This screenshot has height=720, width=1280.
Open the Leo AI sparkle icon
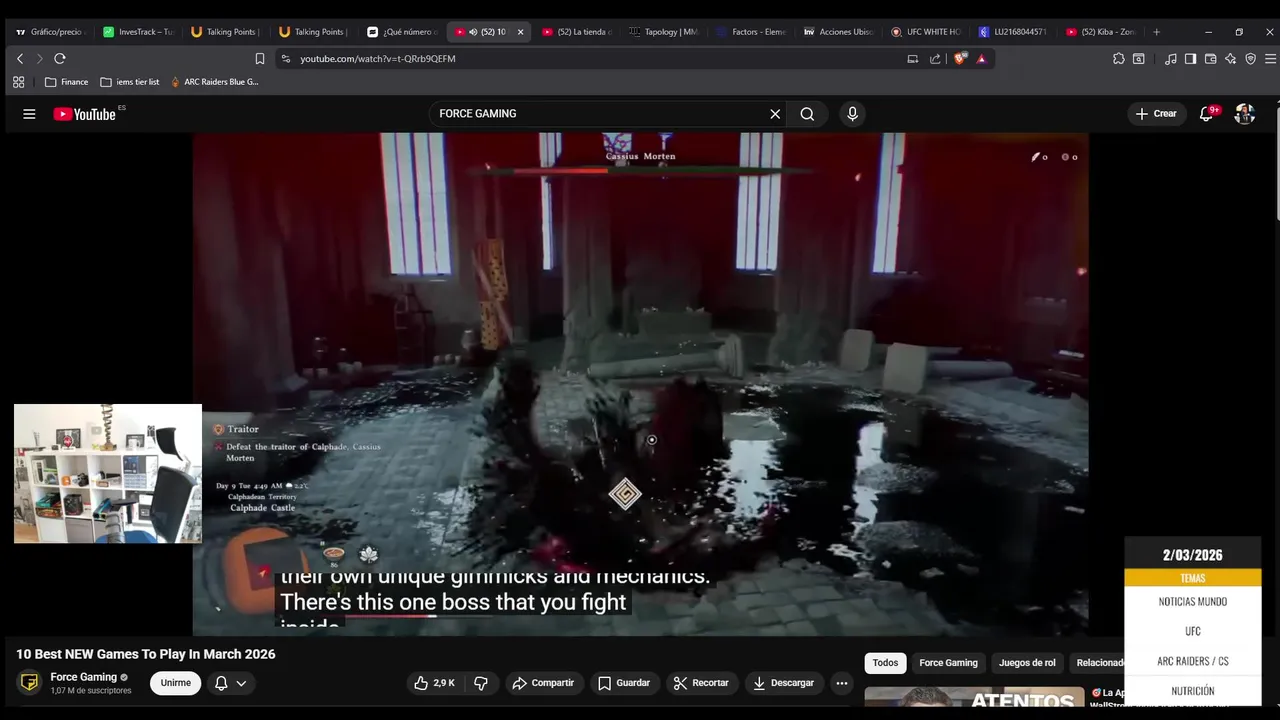click(1231, 59)
